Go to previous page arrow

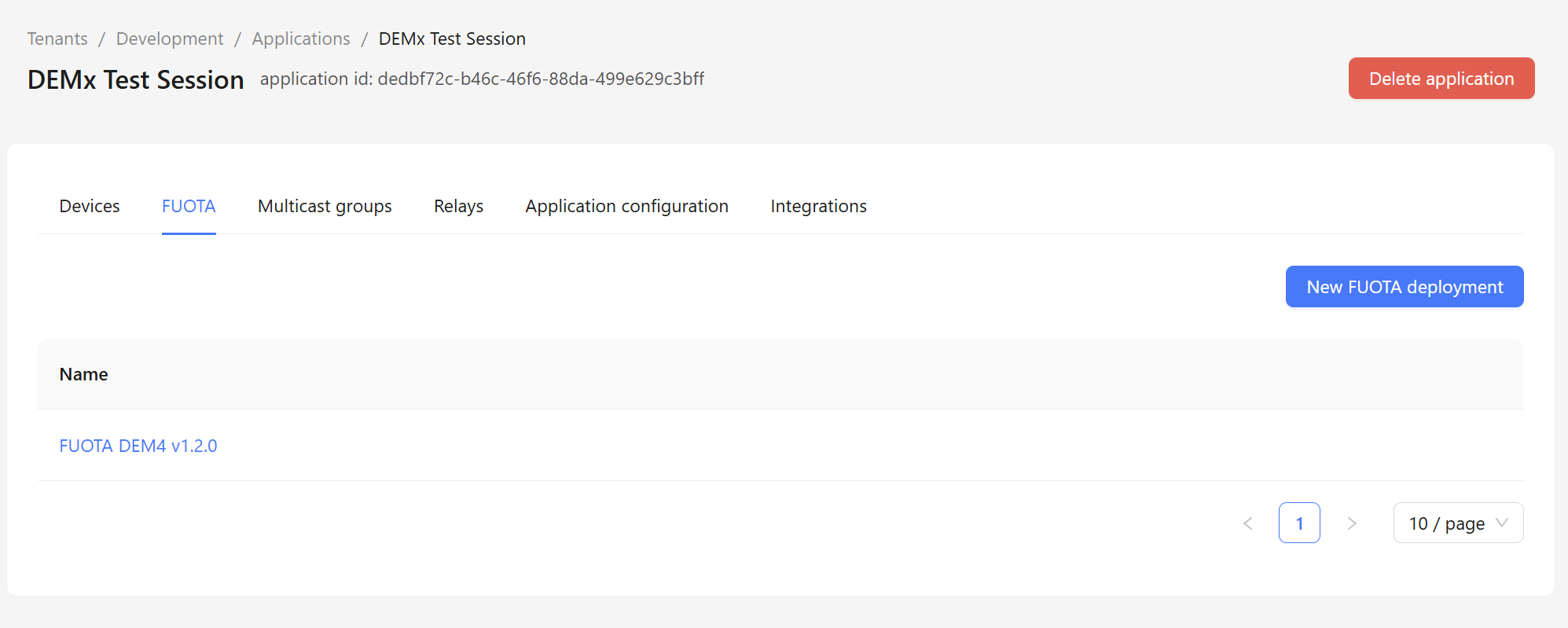[1247, 523]
